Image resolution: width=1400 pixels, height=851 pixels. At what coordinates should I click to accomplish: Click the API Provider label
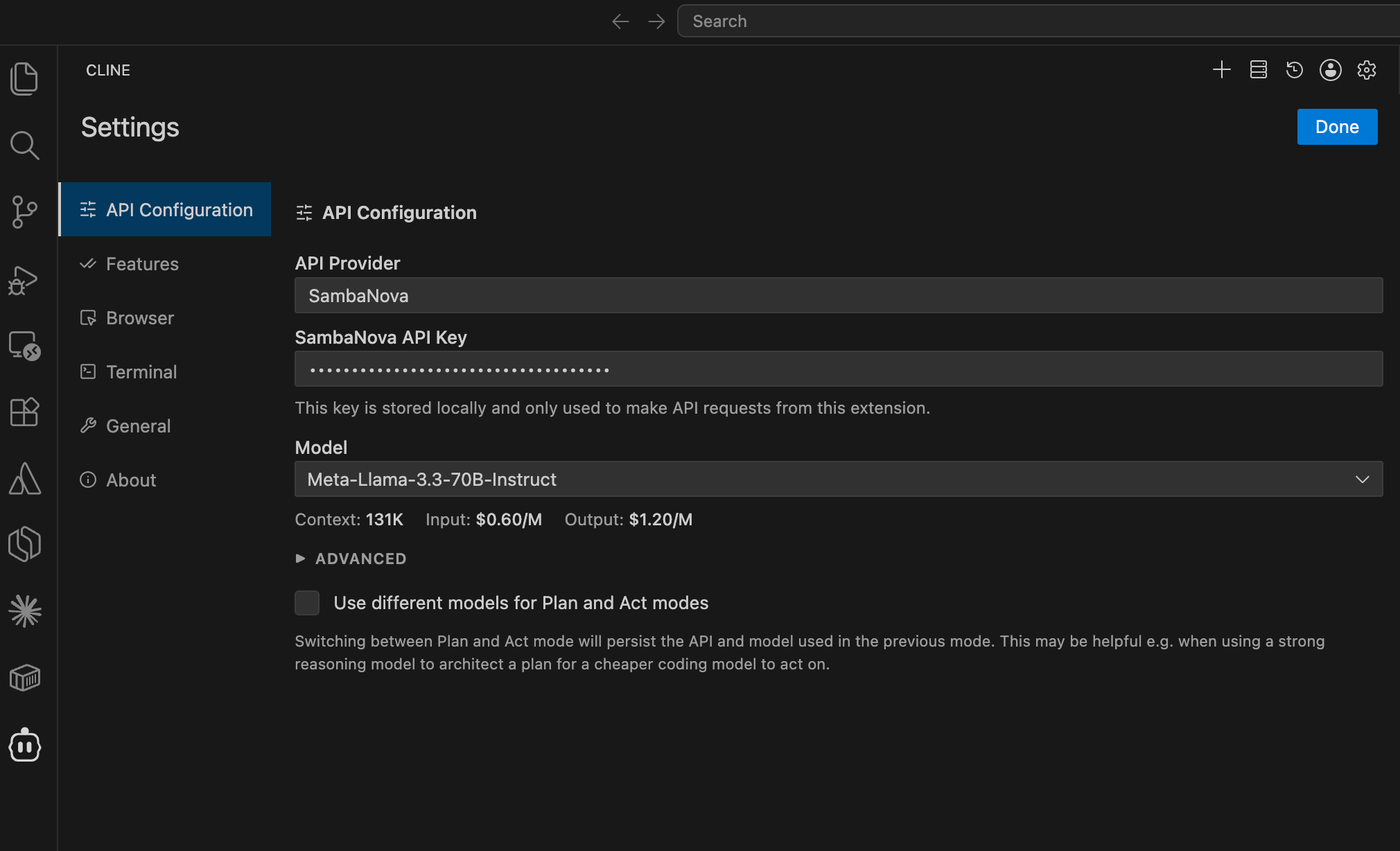(x=347, y=263)
